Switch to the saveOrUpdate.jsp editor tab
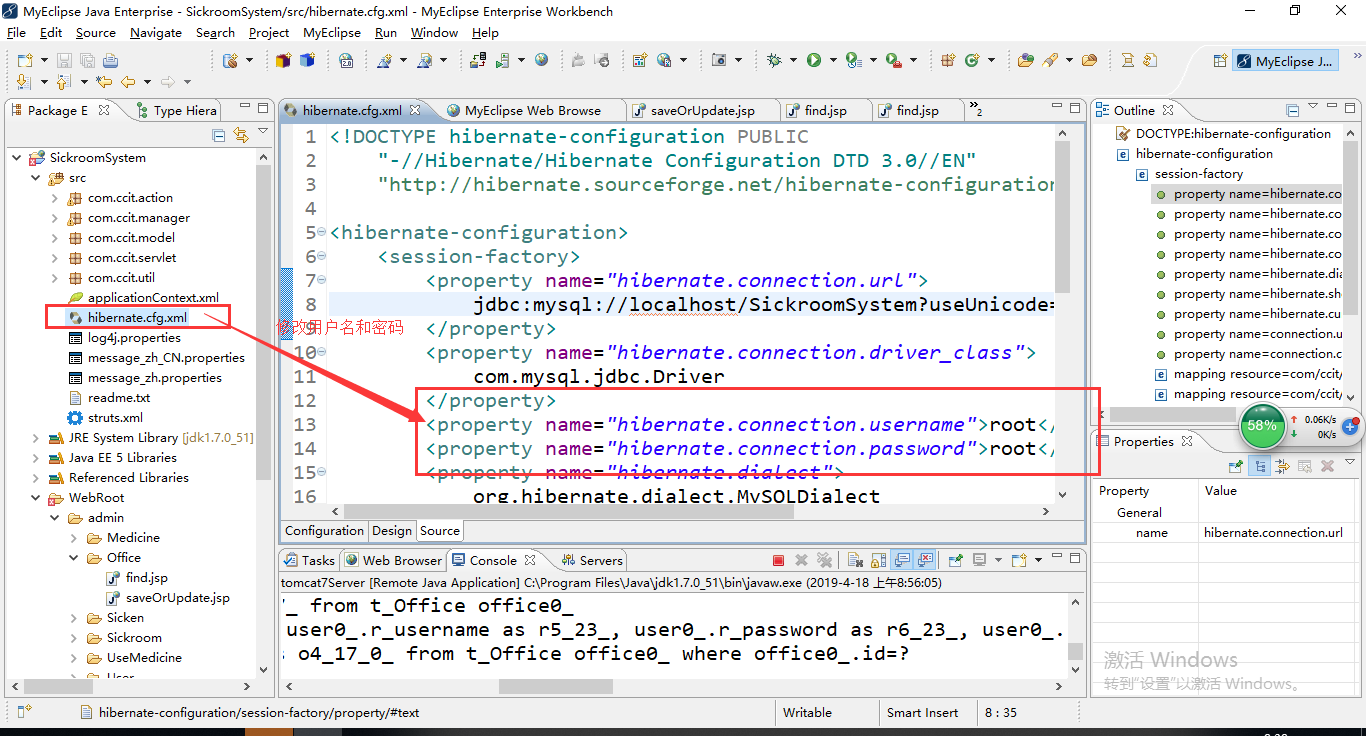This screenshot has height=736, width=1366. point(702,110)
